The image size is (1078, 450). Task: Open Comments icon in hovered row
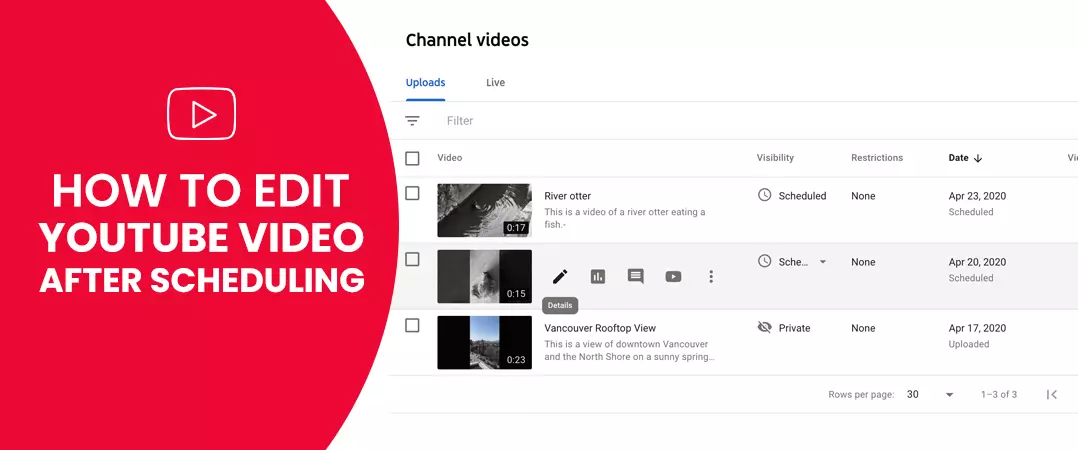click(x=635, y=276)
